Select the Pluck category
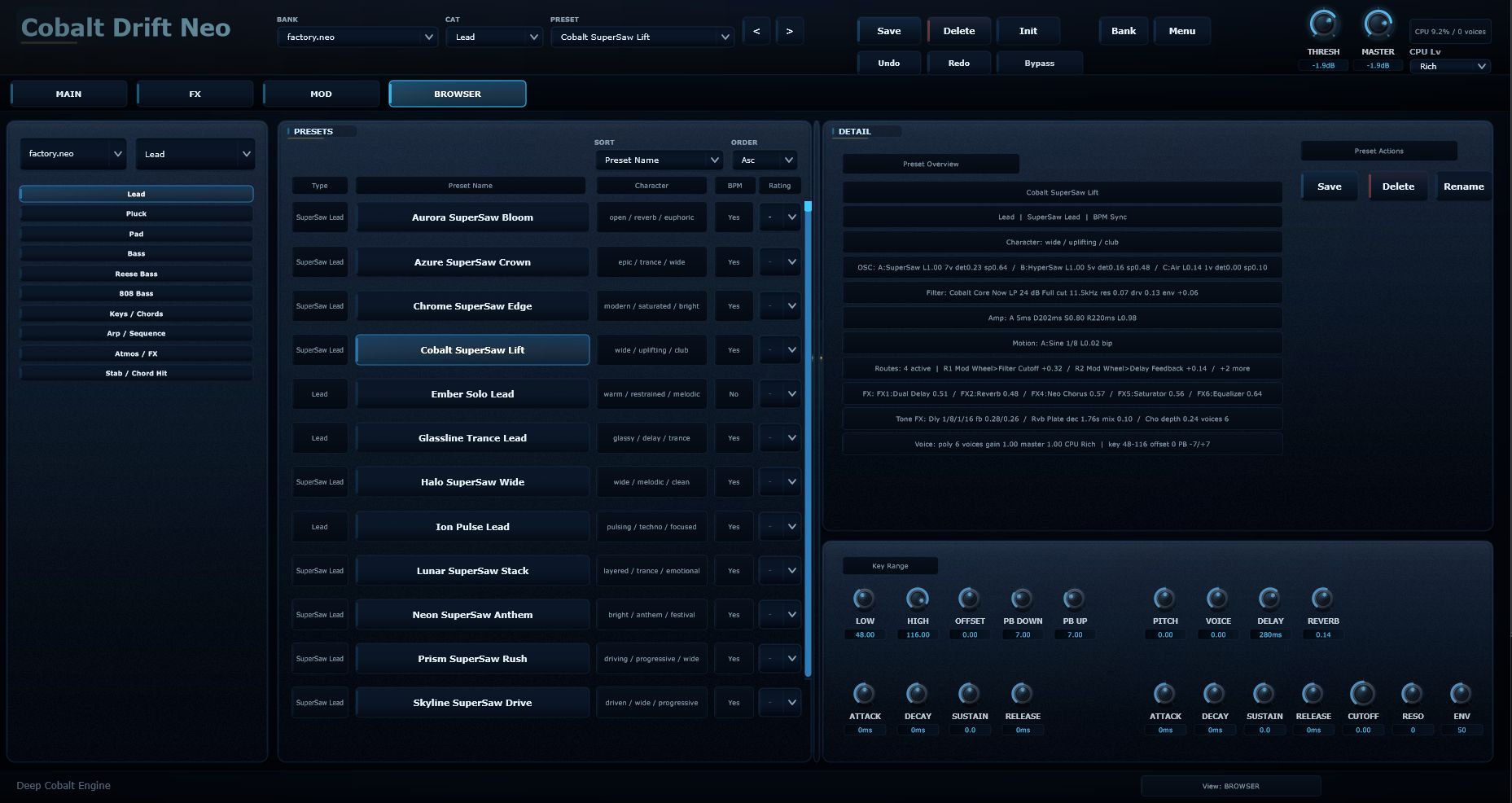The height and width of the screenshot is (803, 1512). (136, 213)
